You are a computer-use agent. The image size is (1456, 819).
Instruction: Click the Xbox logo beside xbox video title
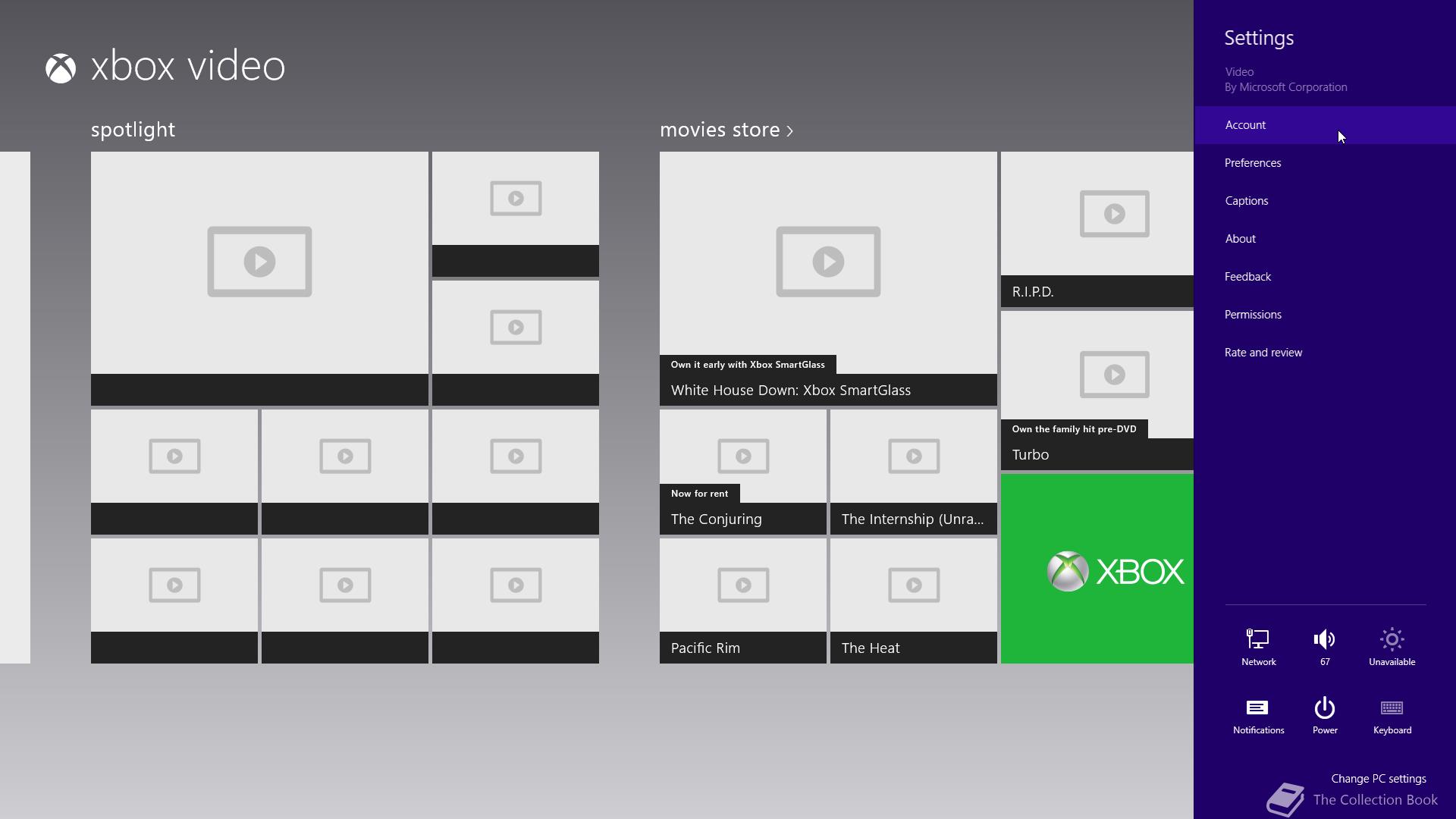(61, 68)
